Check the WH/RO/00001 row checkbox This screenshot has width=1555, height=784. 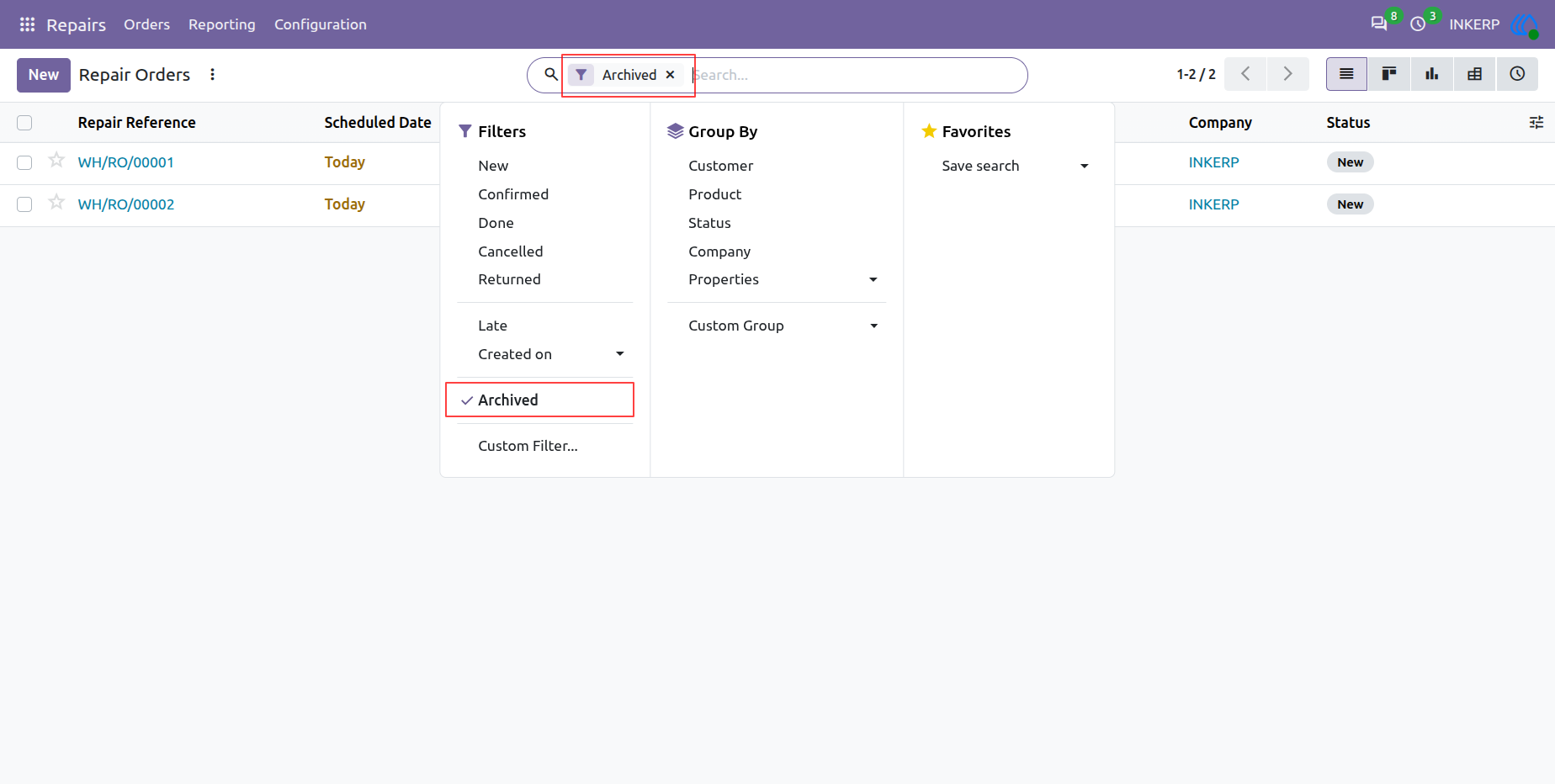point(24,162)
